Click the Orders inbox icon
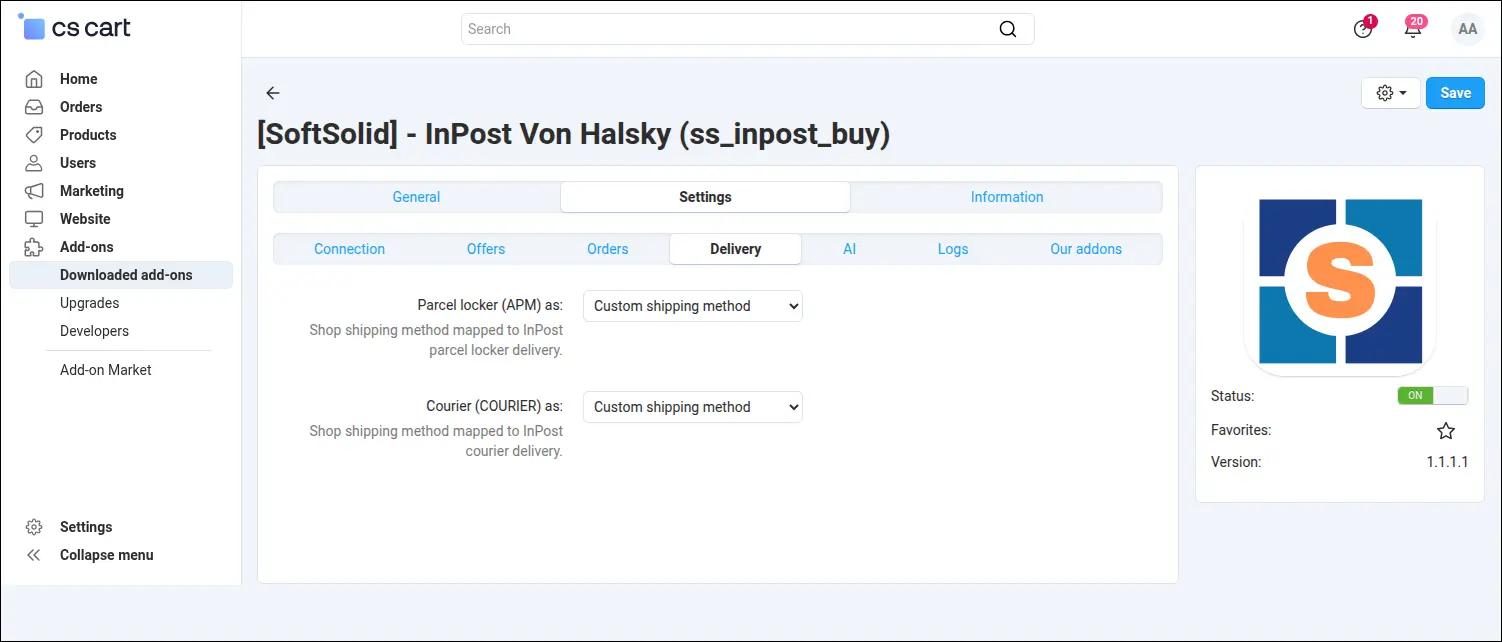This screenshot has height=642, width=1502. tap(34, 107)
